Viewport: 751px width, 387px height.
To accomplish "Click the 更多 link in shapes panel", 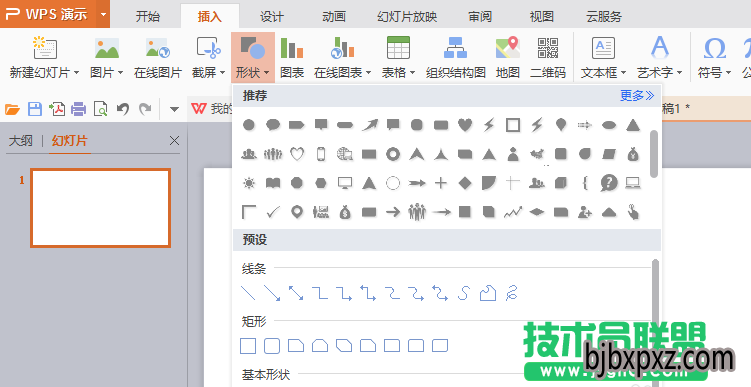I will [x=637, y=96].
